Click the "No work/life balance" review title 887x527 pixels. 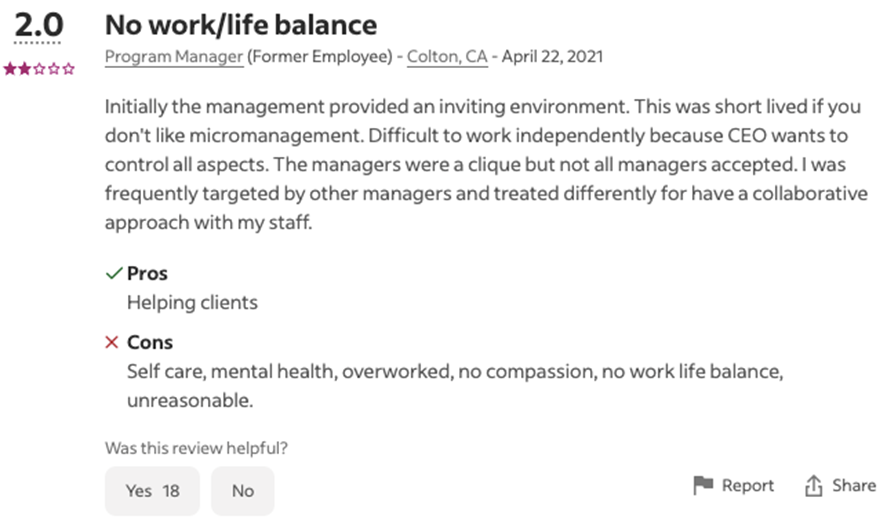241,25
